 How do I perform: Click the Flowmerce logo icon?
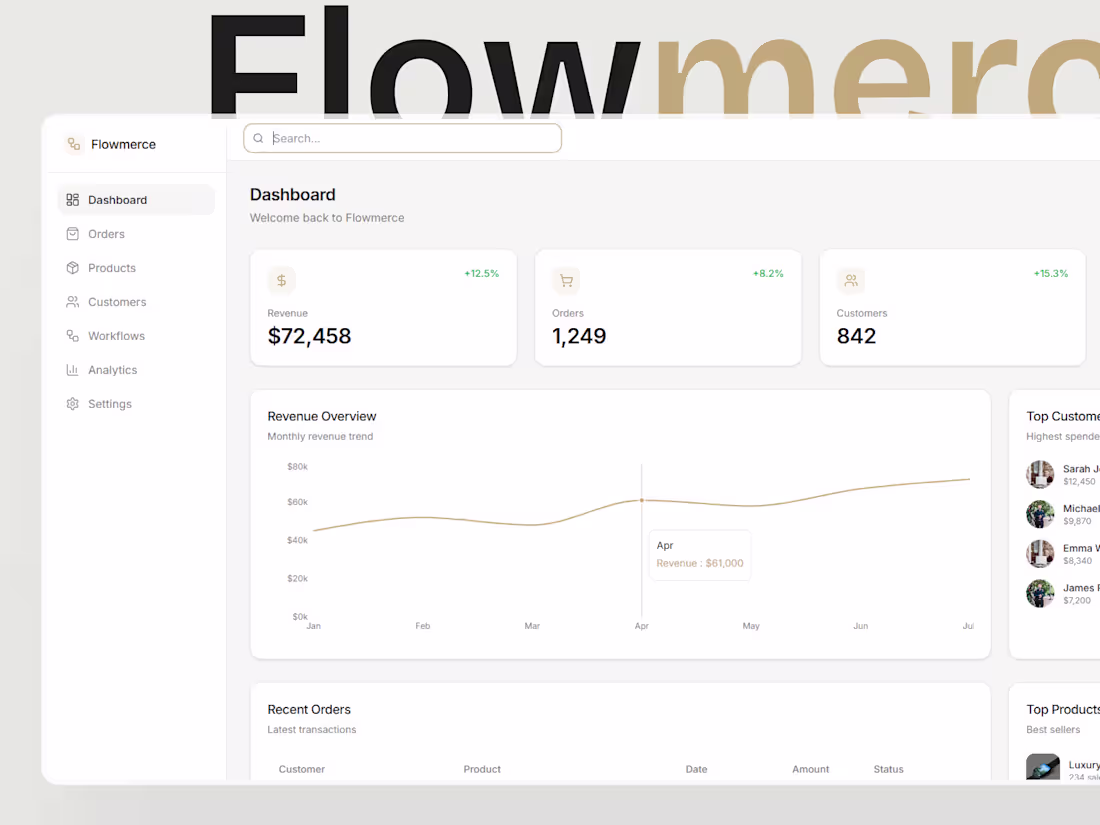(x=73, y=144)
